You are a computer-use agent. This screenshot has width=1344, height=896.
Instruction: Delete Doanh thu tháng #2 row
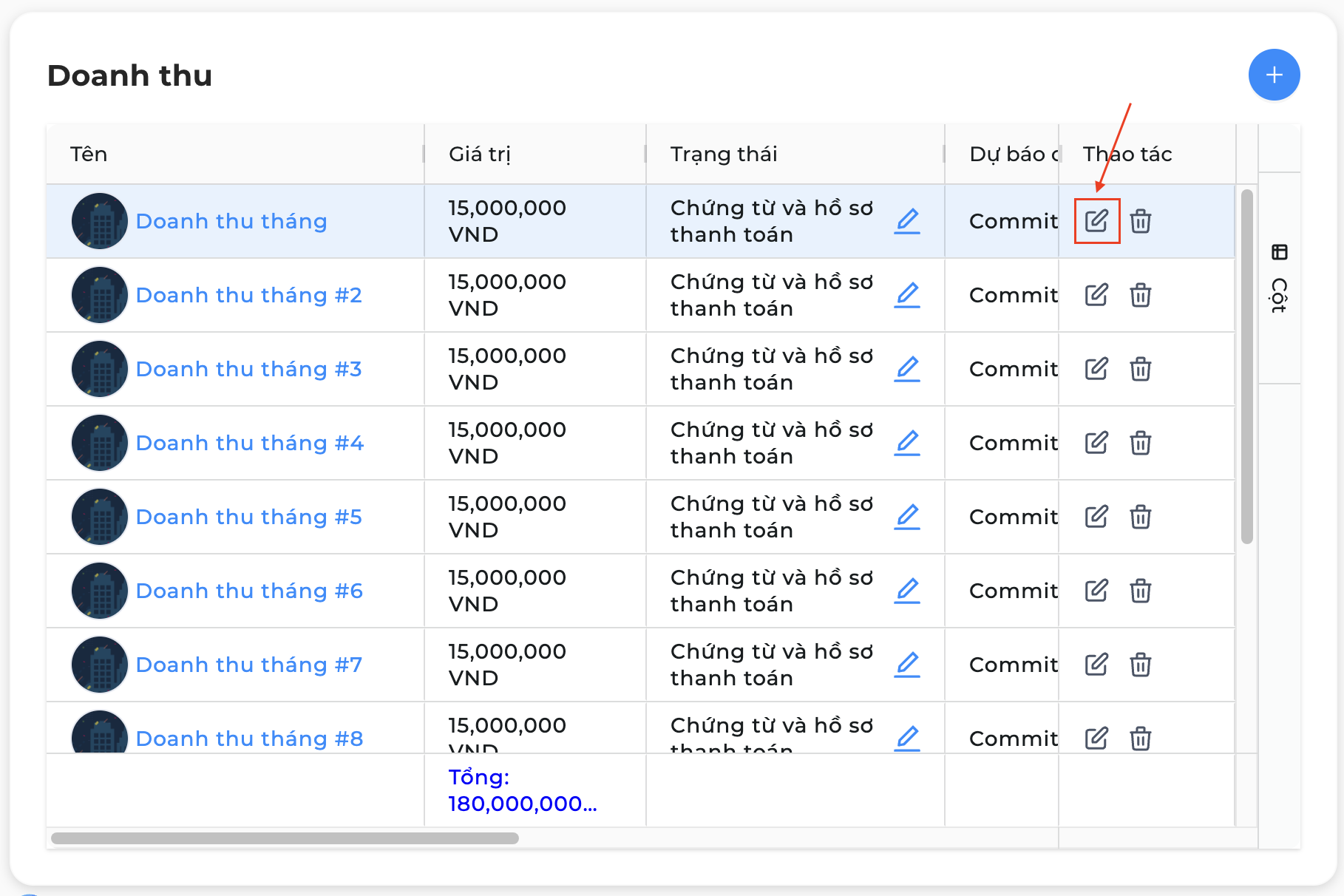[x=1141, y=295]
